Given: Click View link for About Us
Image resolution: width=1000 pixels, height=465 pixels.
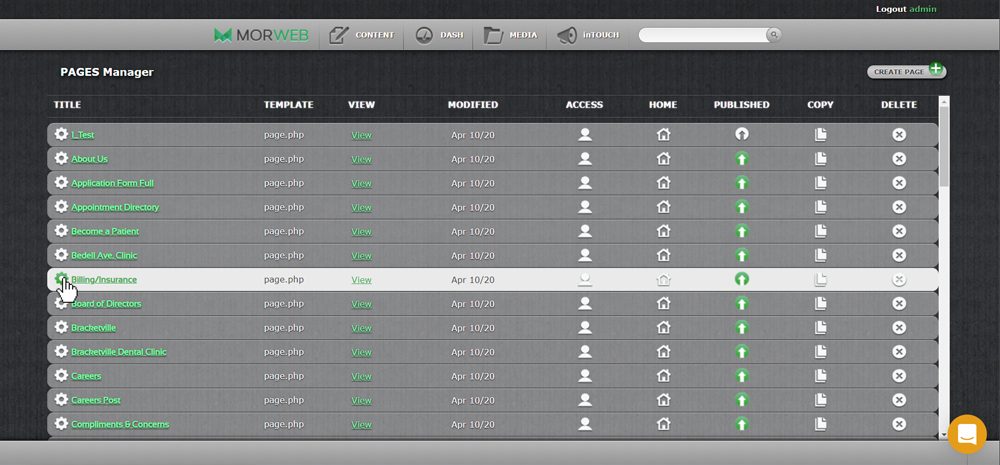Looking at the screenshot, I should pos(361,159).
